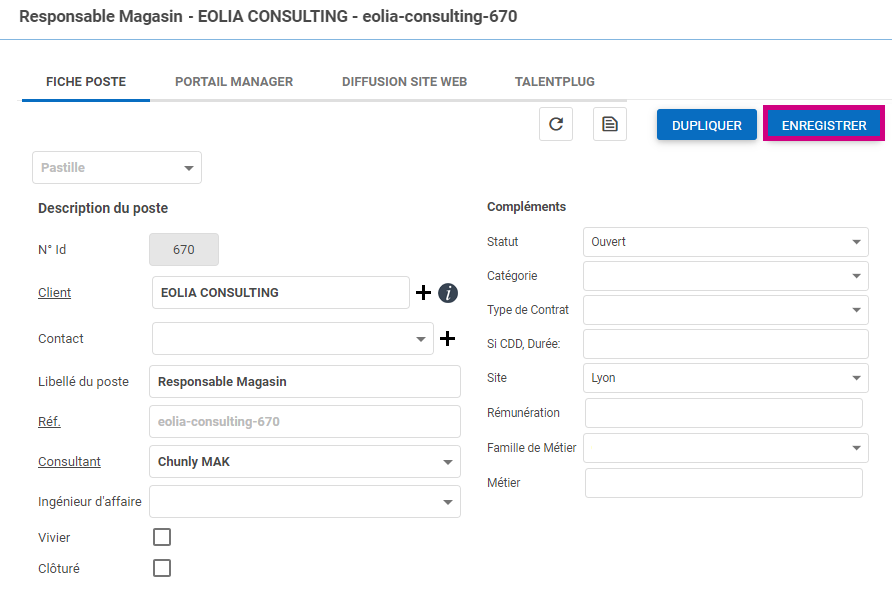Click the Dupliquer button
892x589 pixels.
point(706,125)
